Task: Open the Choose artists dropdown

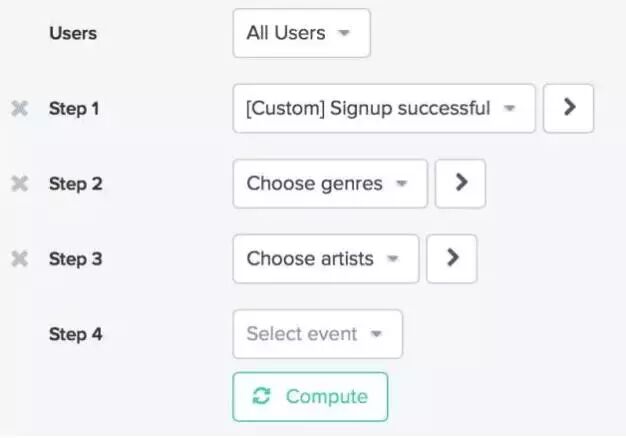Action: (x=325, y=259)
